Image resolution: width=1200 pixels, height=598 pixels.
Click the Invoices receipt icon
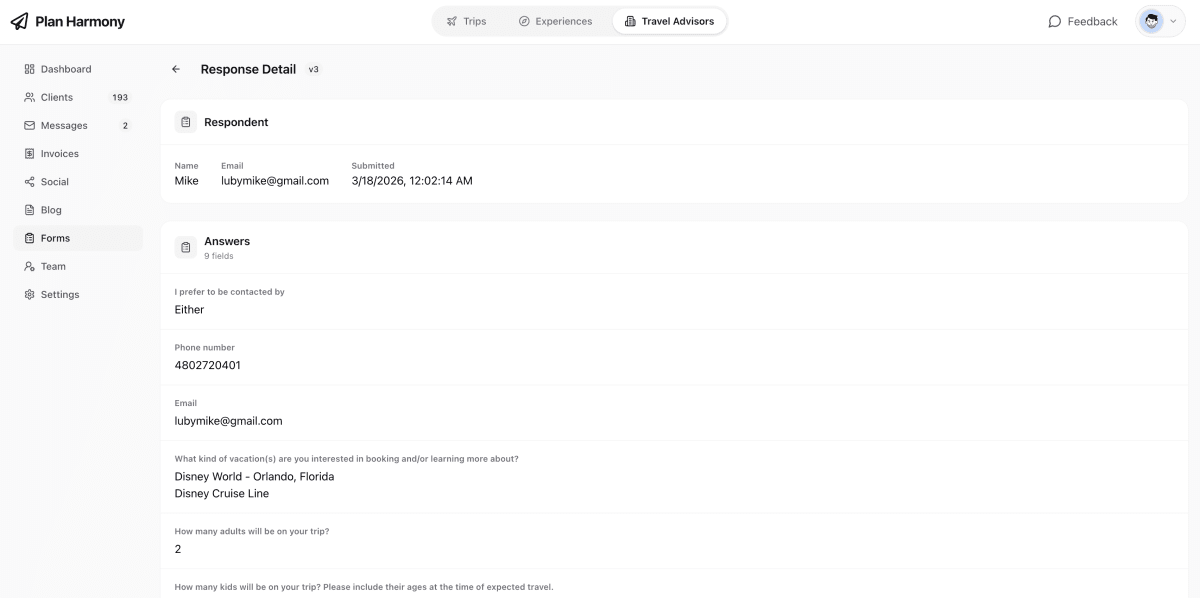click(29, 154)
